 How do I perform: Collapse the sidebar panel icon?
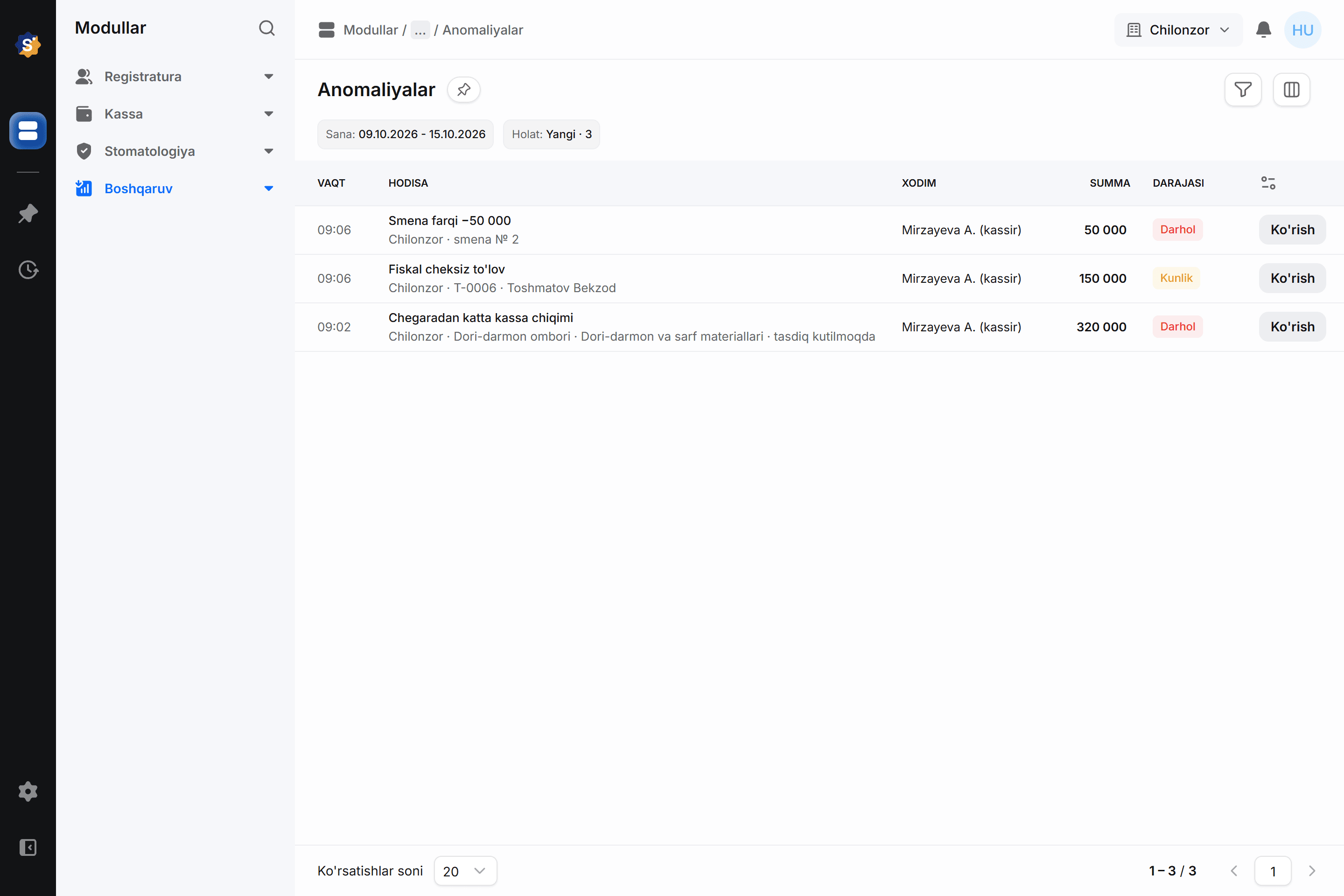point(28,847)
